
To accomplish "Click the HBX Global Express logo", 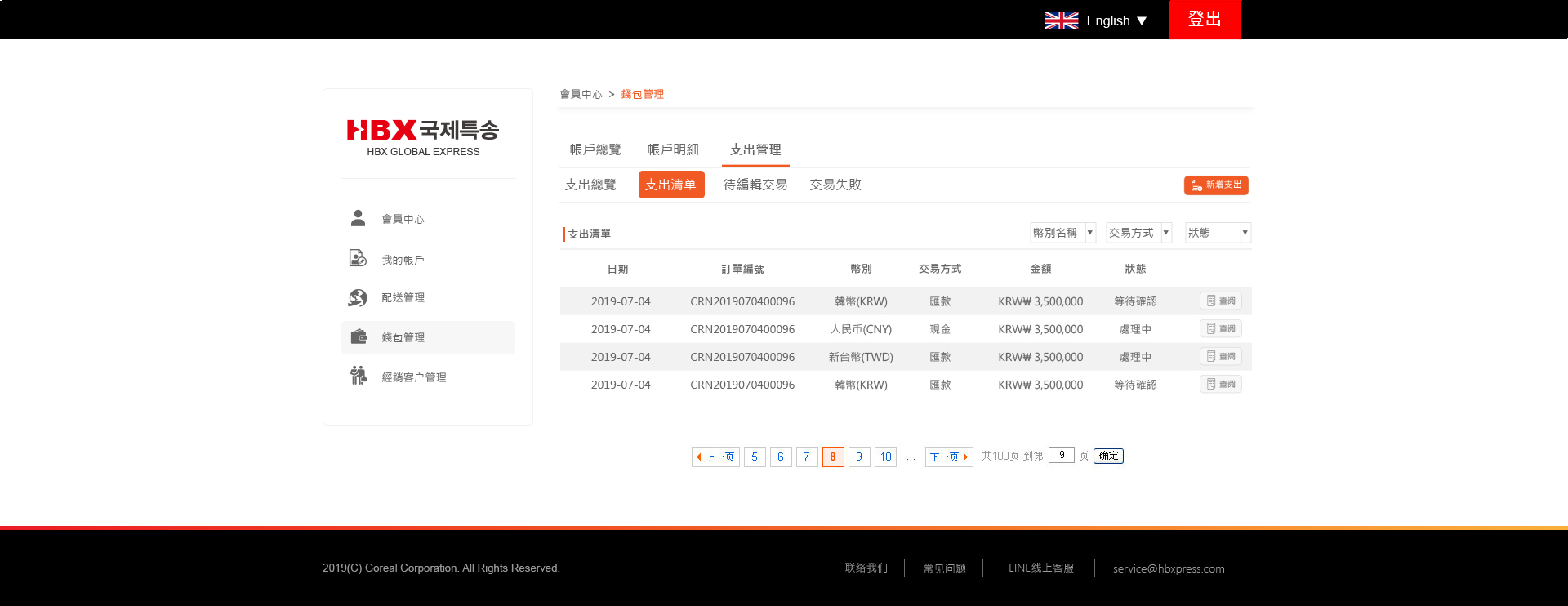I will coord(423,137).
